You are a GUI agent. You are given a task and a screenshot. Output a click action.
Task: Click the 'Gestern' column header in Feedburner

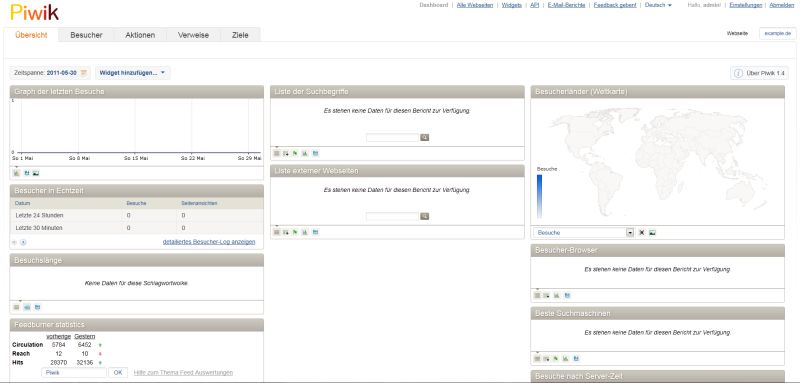(x=84, y=337)
